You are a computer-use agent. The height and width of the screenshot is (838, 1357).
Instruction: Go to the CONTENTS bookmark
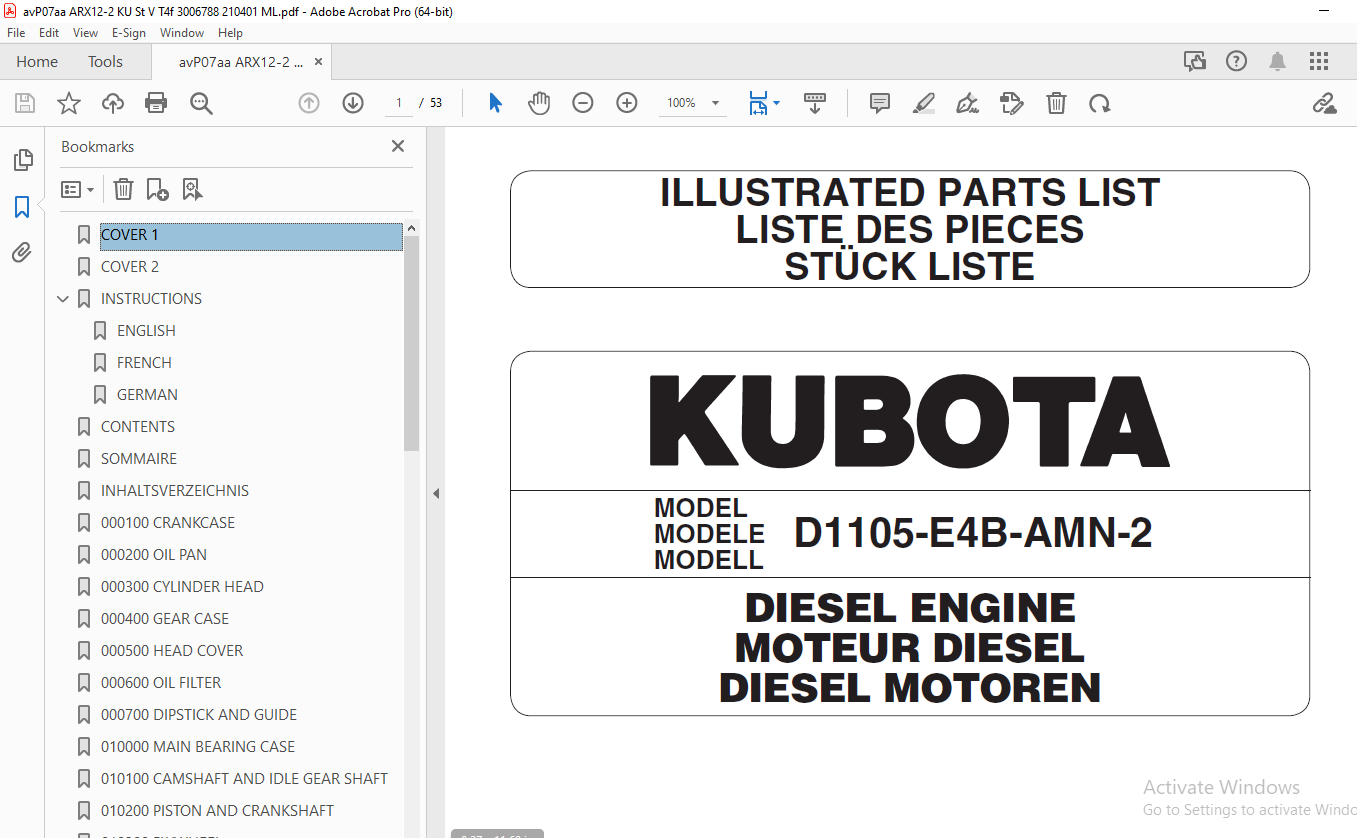coord(138,427)
